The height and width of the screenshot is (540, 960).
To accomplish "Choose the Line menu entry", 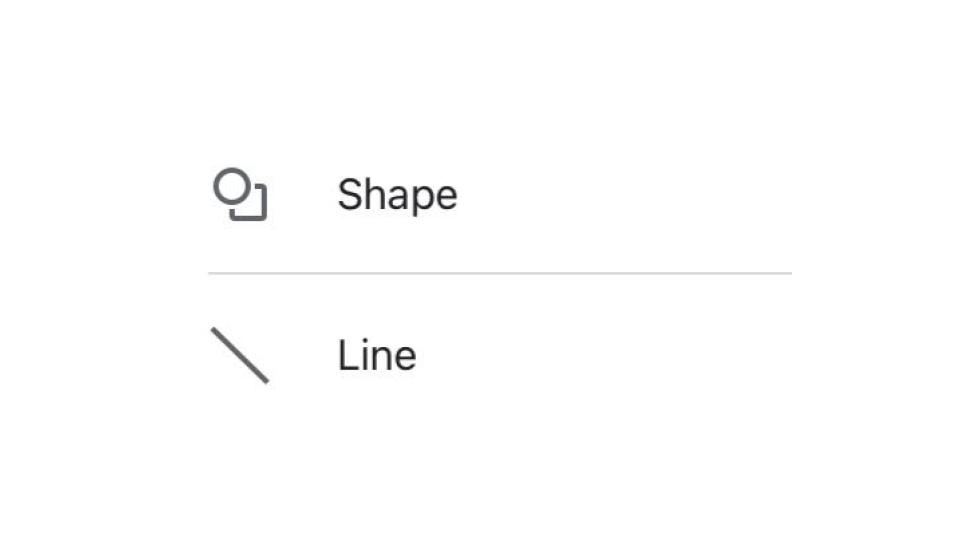I will tap(500, 355).
